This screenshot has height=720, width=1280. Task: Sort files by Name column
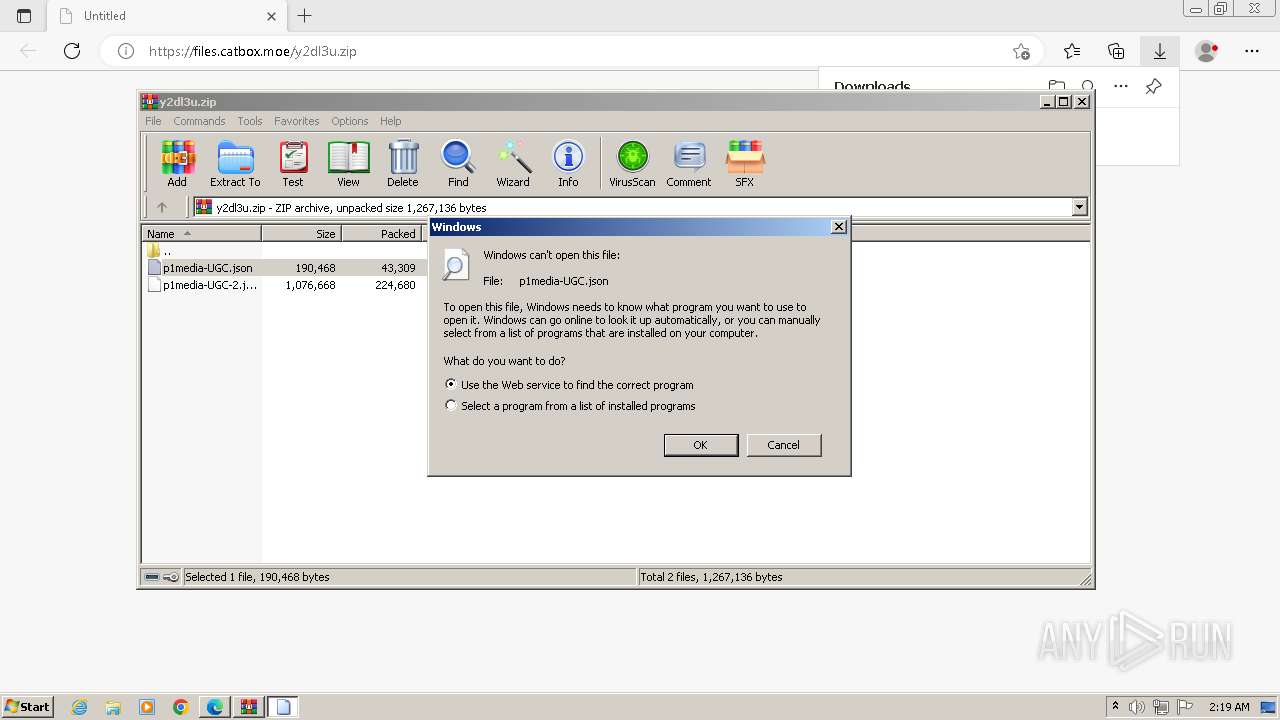click(x=202, y=233)
